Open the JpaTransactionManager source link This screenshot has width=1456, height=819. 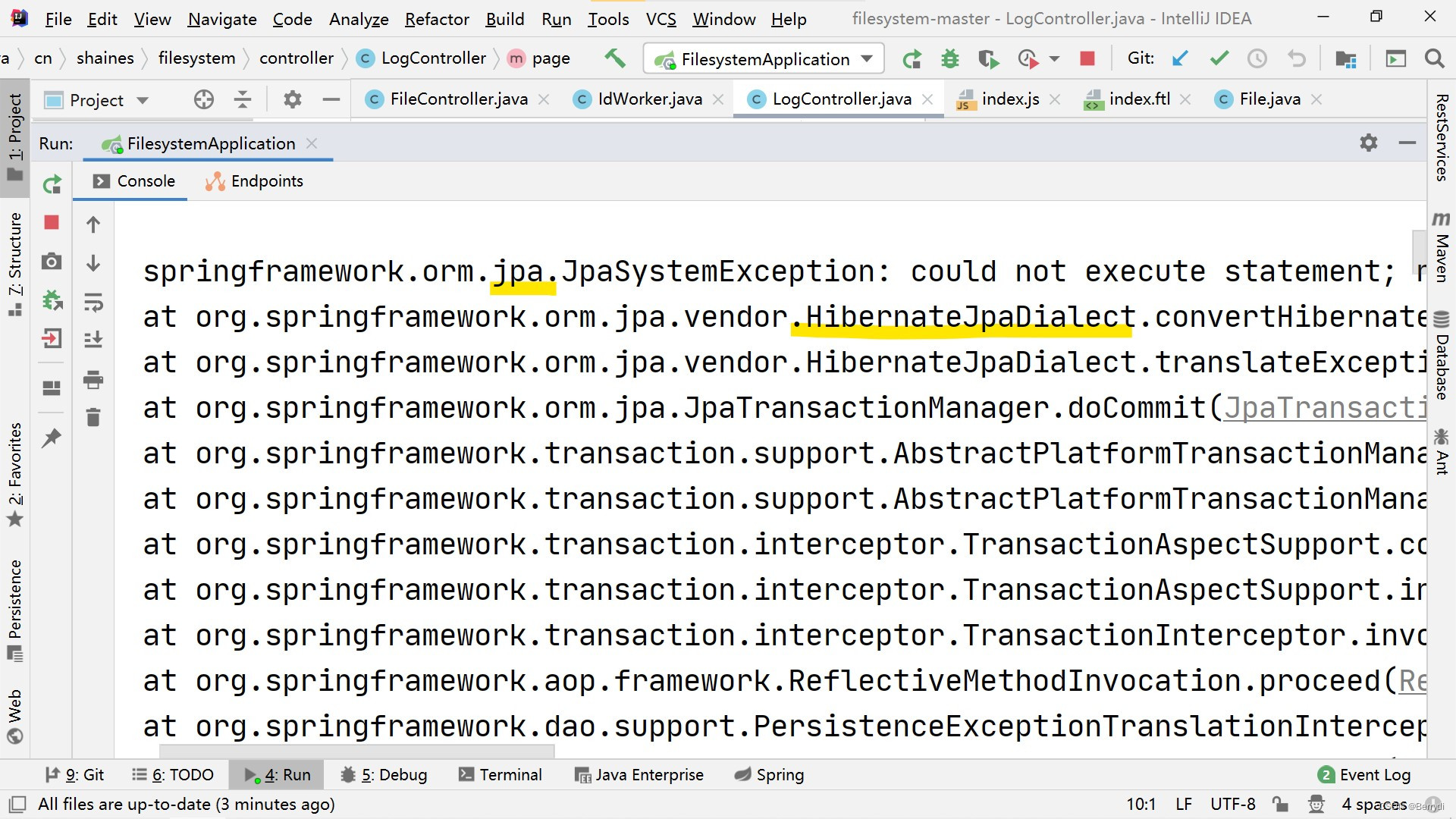point(1324,408)
